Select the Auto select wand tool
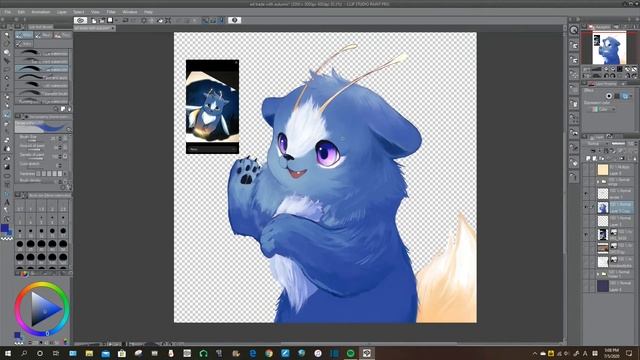Image resolution: width=640 pixels, height=360 pixels. [7, 78]
